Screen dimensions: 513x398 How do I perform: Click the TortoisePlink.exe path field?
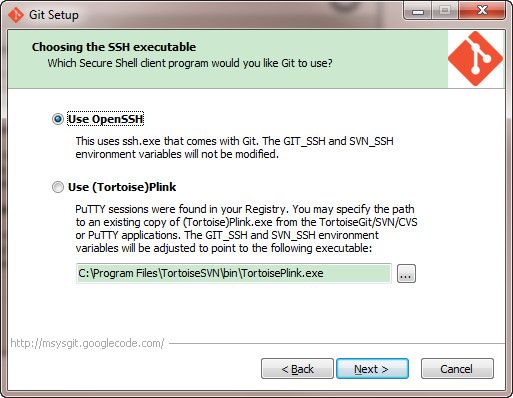pos(234,273)
